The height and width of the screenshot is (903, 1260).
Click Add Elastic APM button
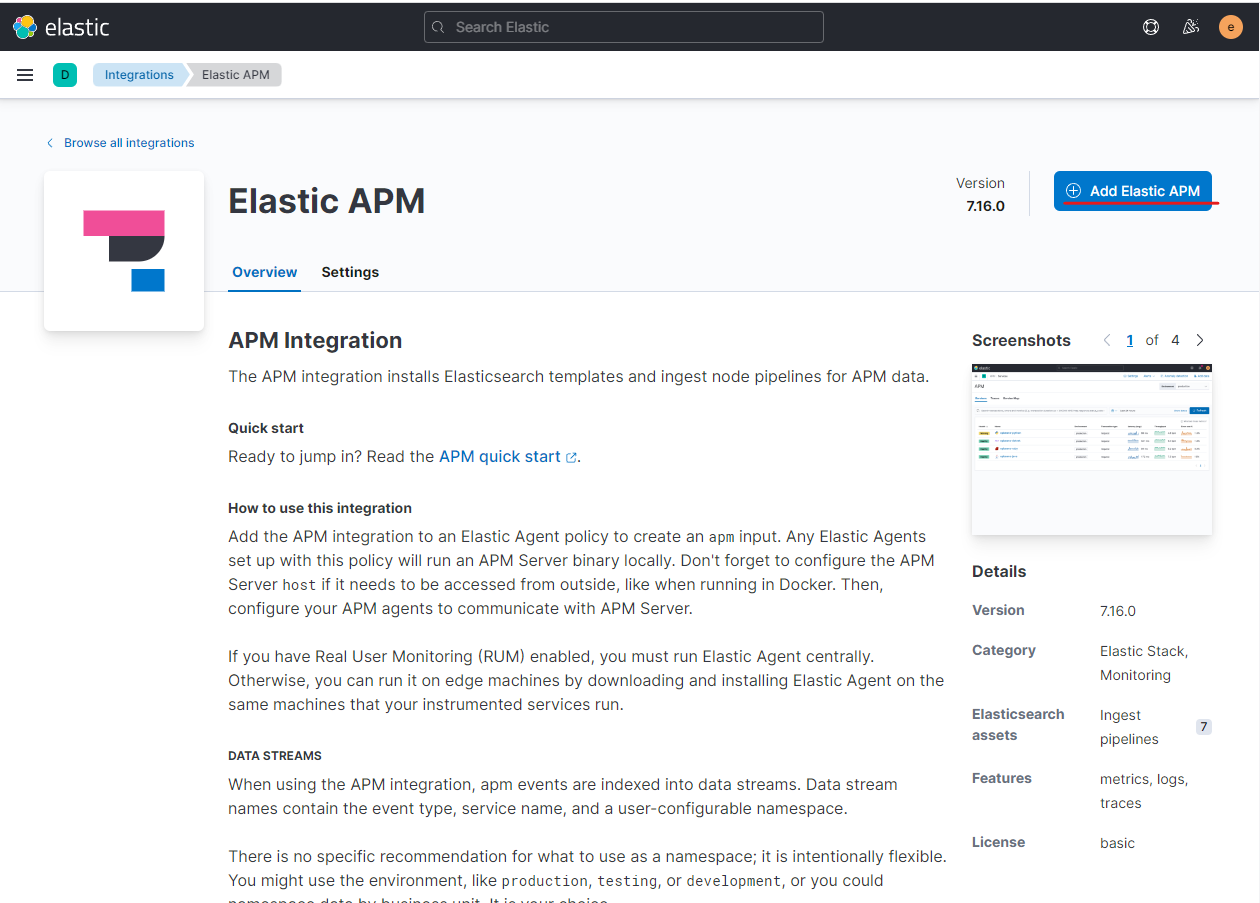[1133, 191]
